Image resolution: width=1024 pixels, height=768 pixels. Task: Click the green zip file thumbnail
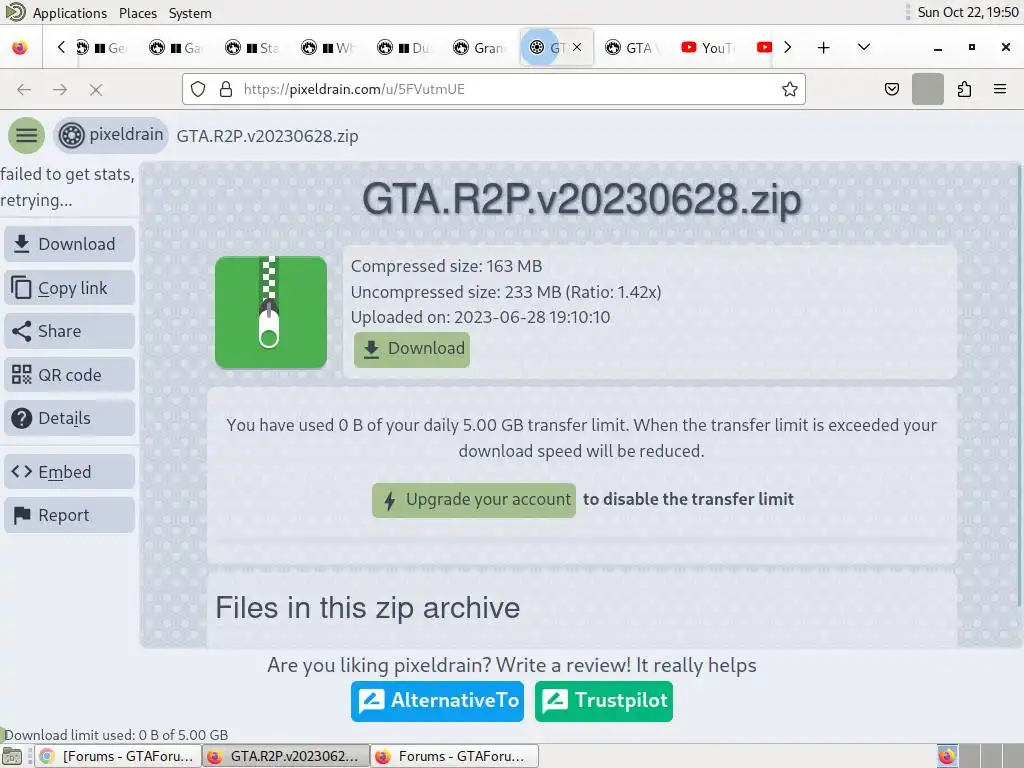(x=271, y=312)
